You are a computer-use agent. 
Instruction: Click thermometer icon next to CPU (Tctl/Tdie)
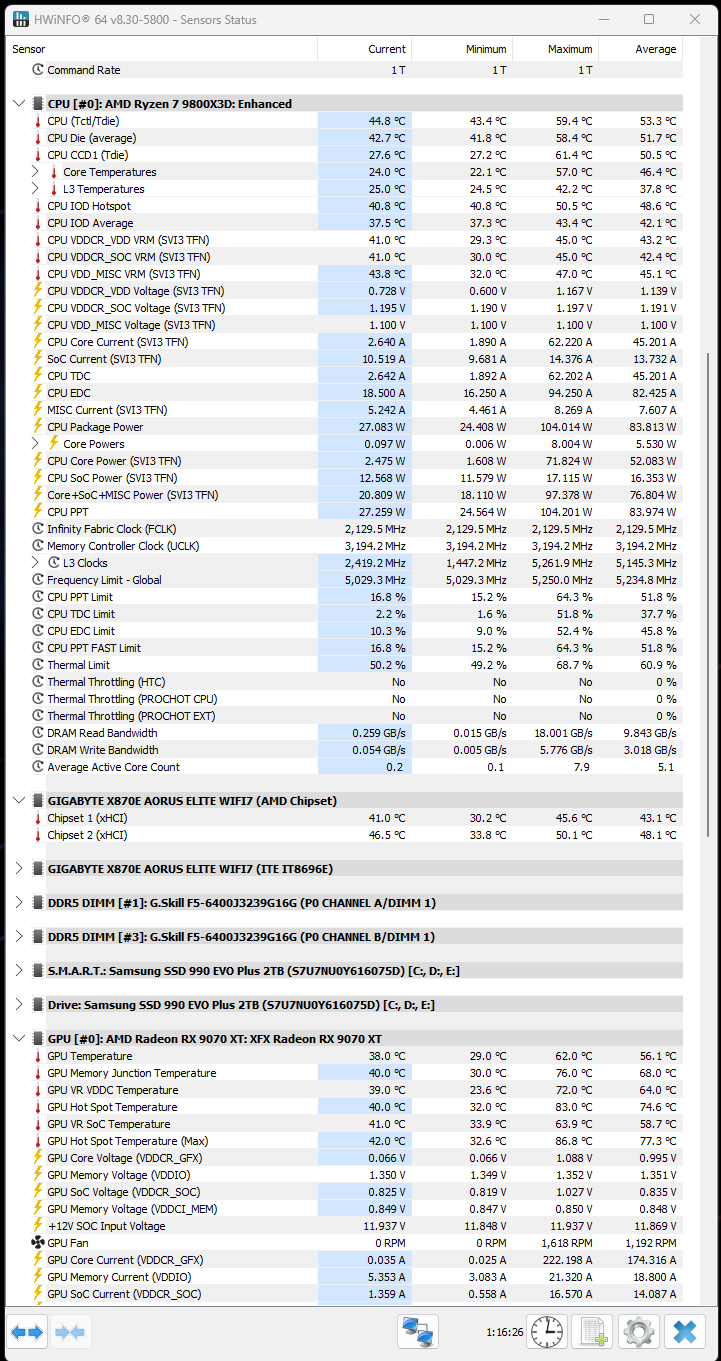point(38,121)
